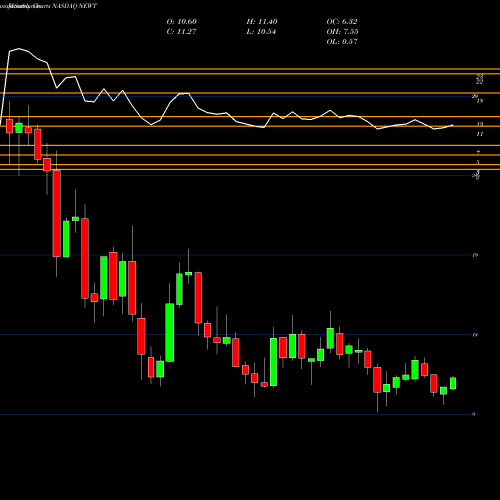
Task: Select the close value C: 11.27
Action: coord(181,31)
